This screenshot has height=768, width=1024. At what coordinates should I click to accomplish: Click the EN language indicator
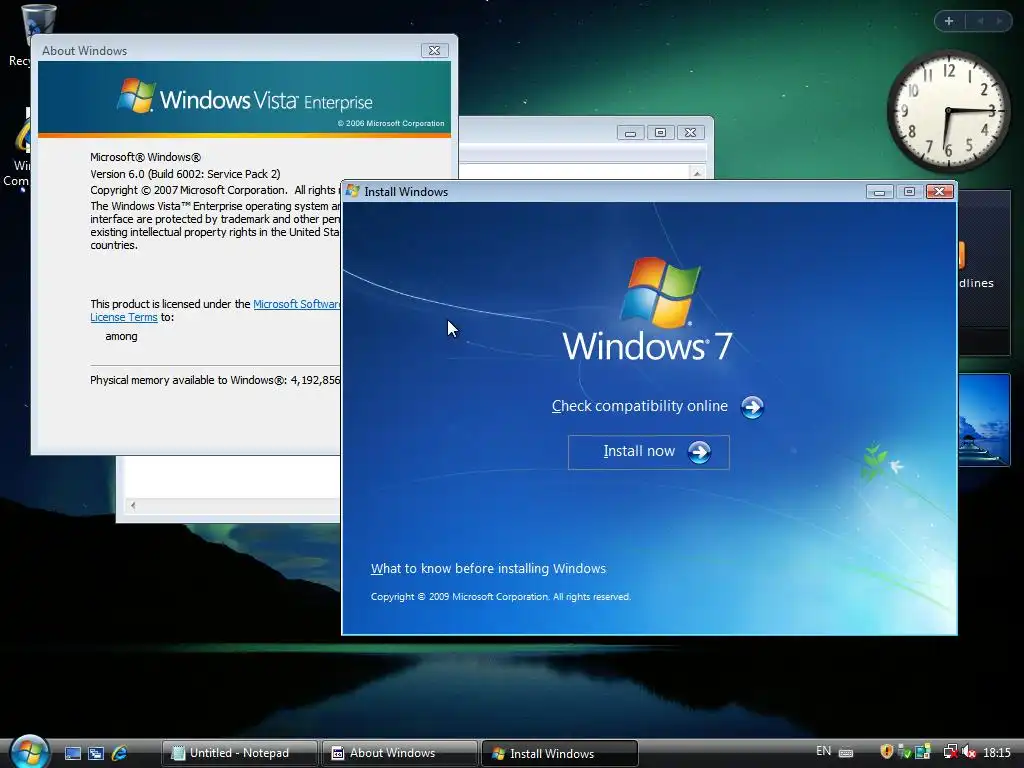(824, 751)
